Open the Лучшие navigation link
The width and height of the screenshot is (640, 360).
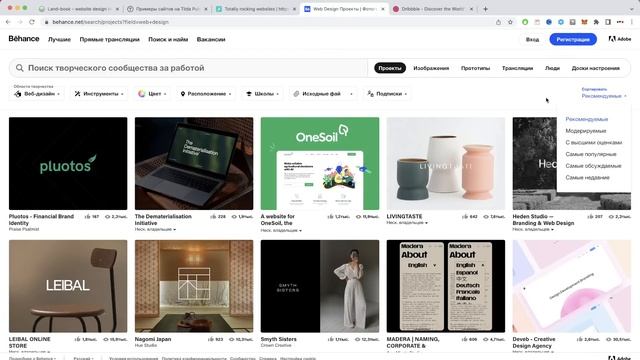point(59,40)
